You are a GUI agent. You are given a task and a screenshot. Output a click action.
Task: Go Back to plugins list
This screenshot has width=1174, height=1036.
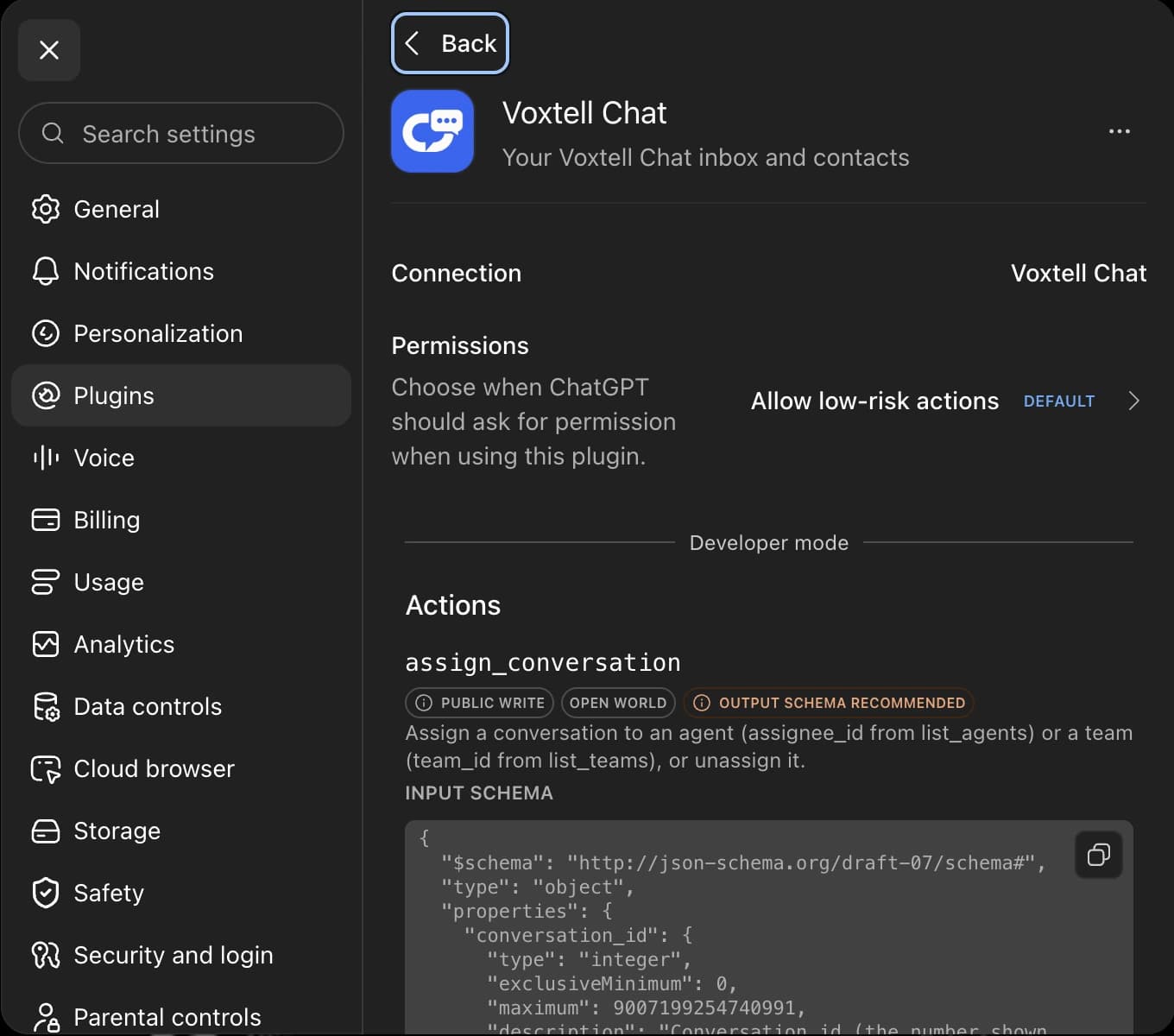click(x=450, y=43)
